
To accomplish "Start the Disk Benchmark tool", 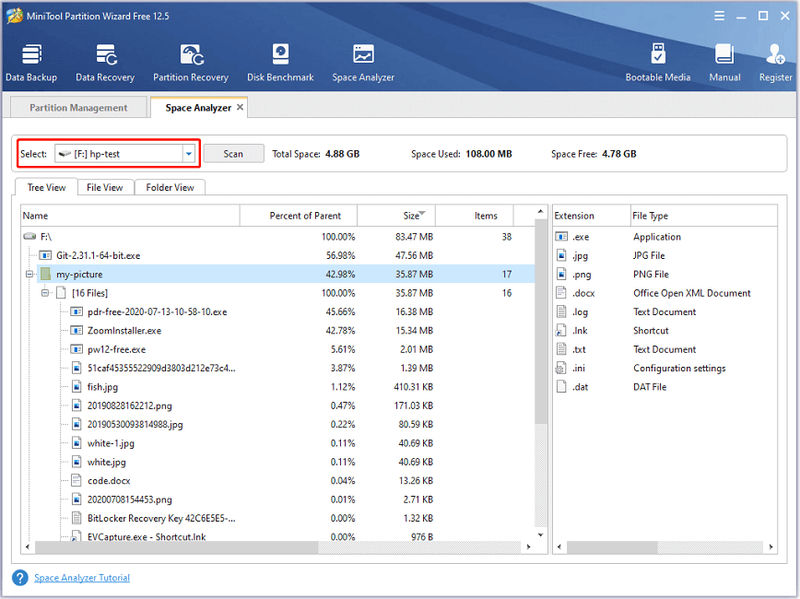I will click(x=280, y=63).
